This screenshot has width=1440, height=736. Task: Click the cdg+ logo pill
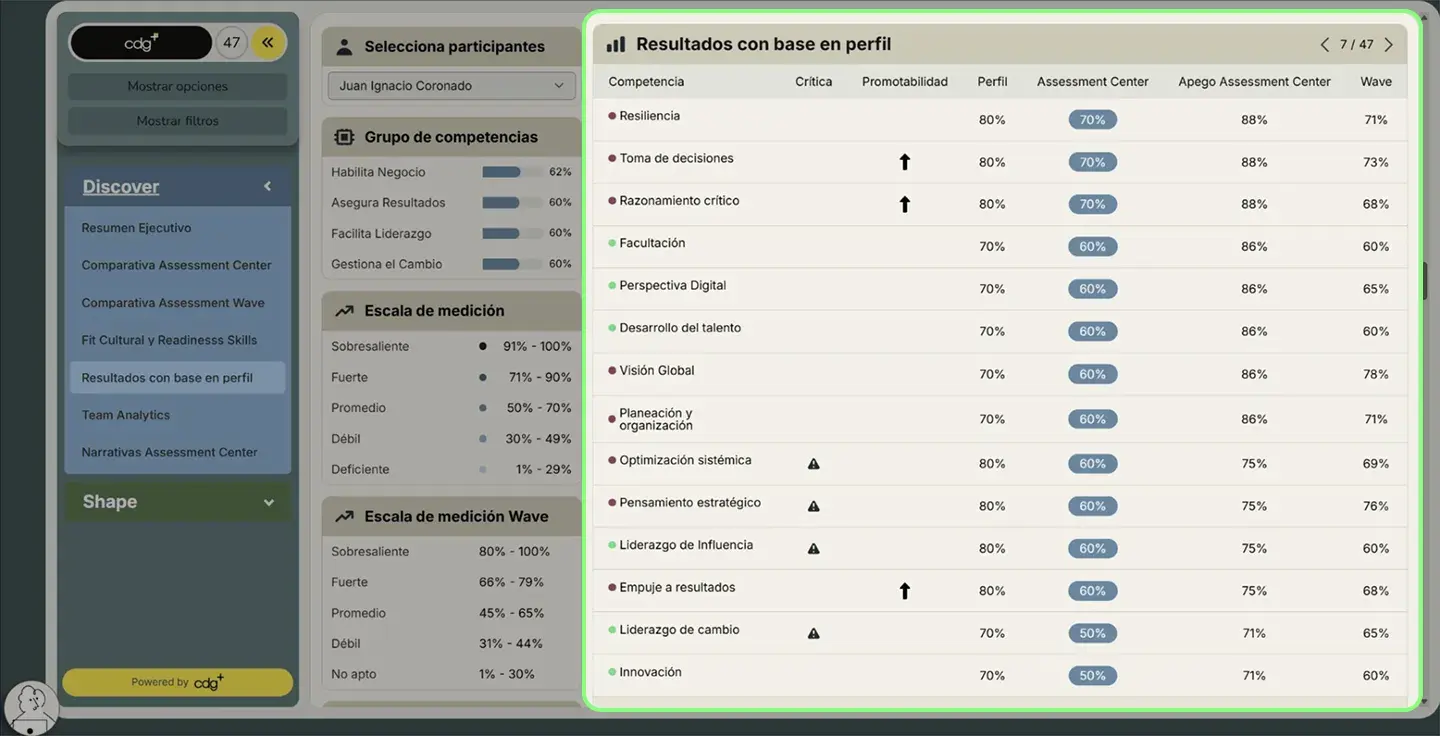point(141,43)
